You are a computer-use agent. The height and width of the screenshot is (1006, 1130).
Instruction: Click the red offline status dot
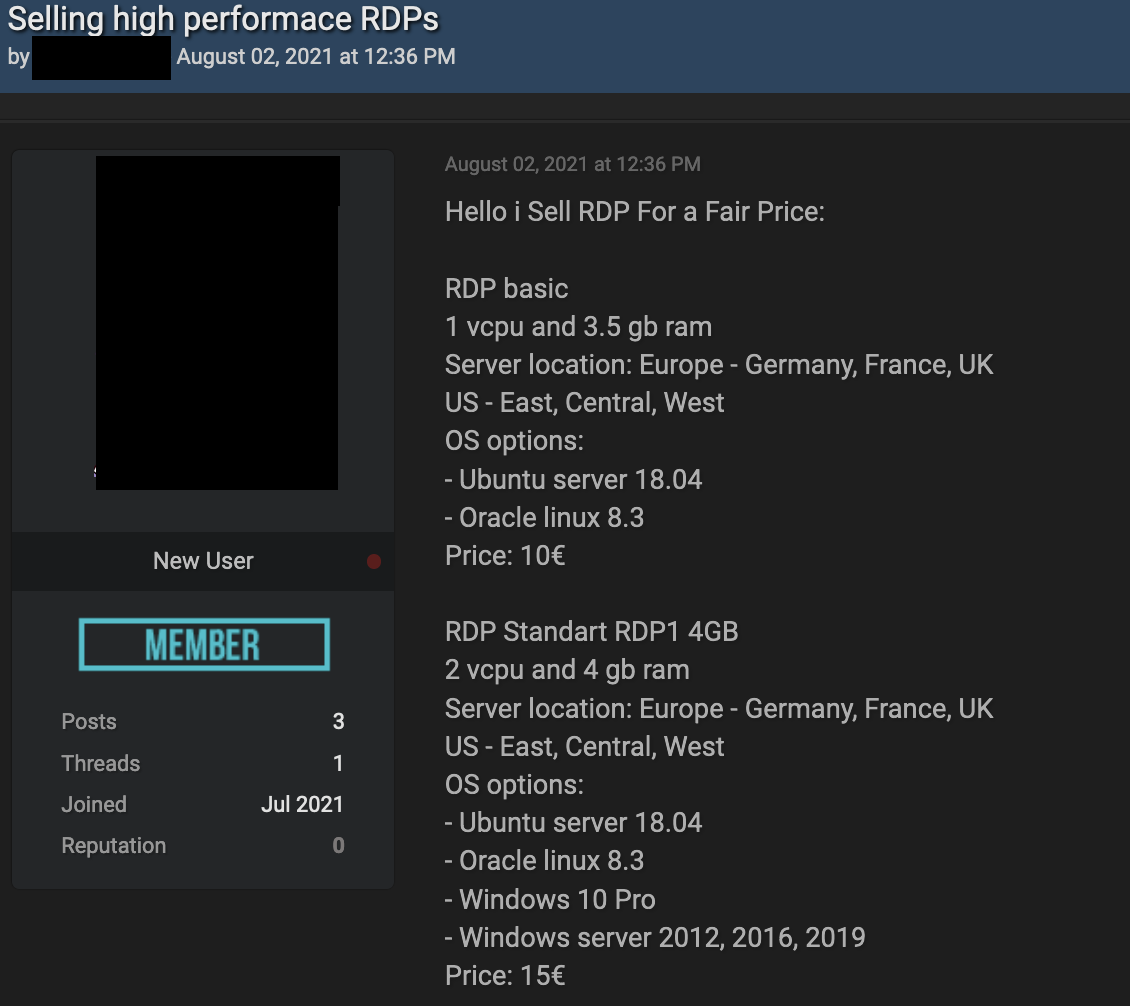pos(374,561)
